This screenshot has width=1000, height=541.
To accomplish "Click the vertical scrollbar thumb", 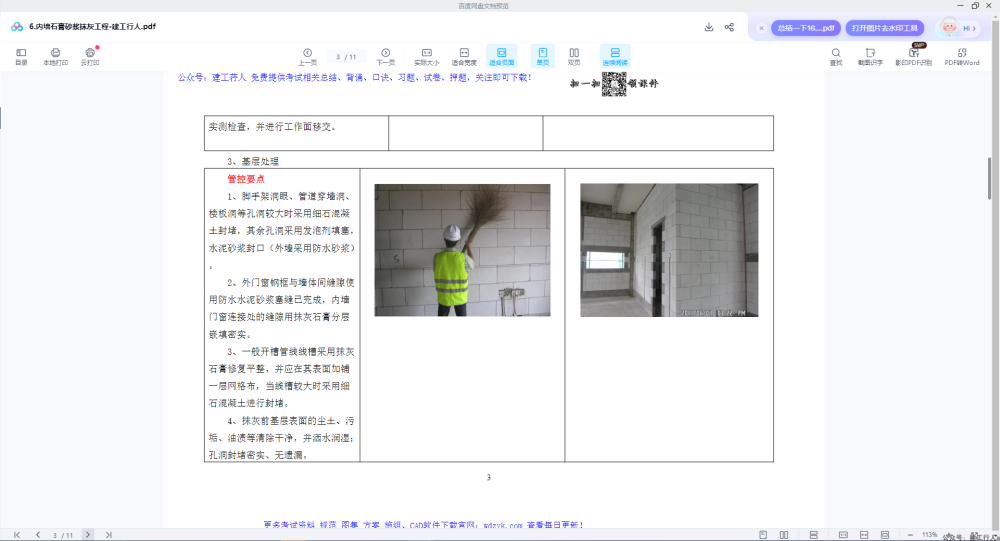I will coord(989,179).
